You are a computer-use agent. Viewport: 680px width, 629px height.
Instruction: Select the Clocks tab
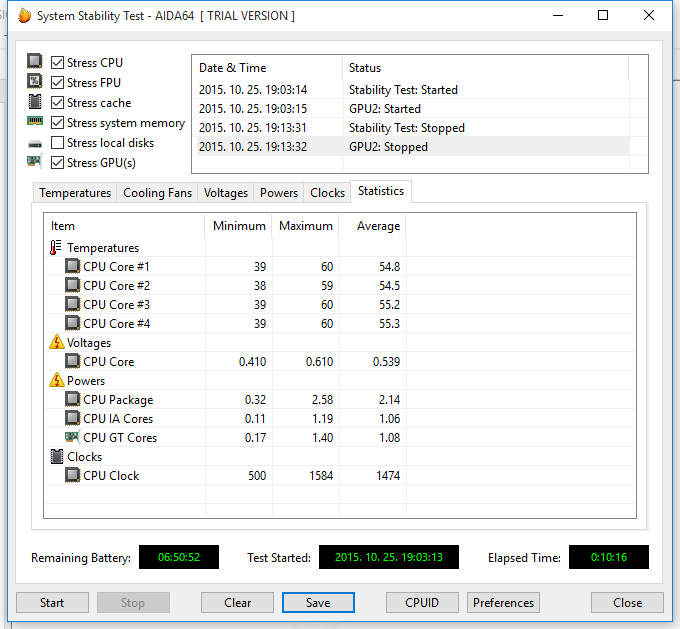[x=327, y=193]
